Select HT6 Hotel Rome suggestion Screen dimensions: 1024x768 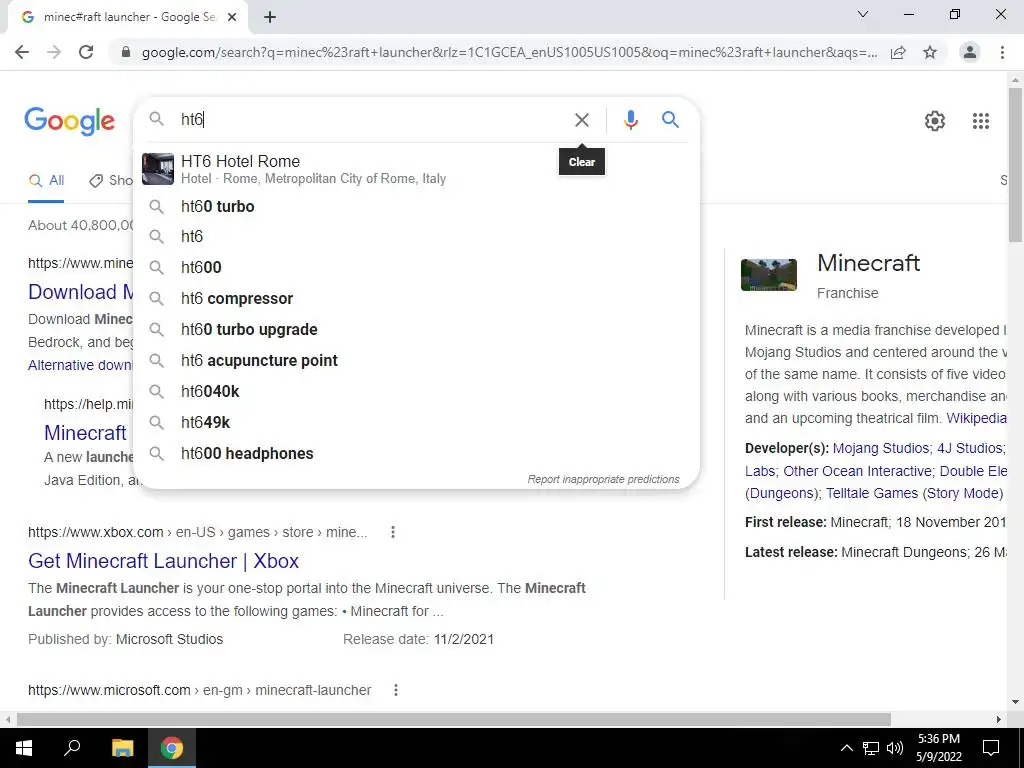click(x=416, y=169)
